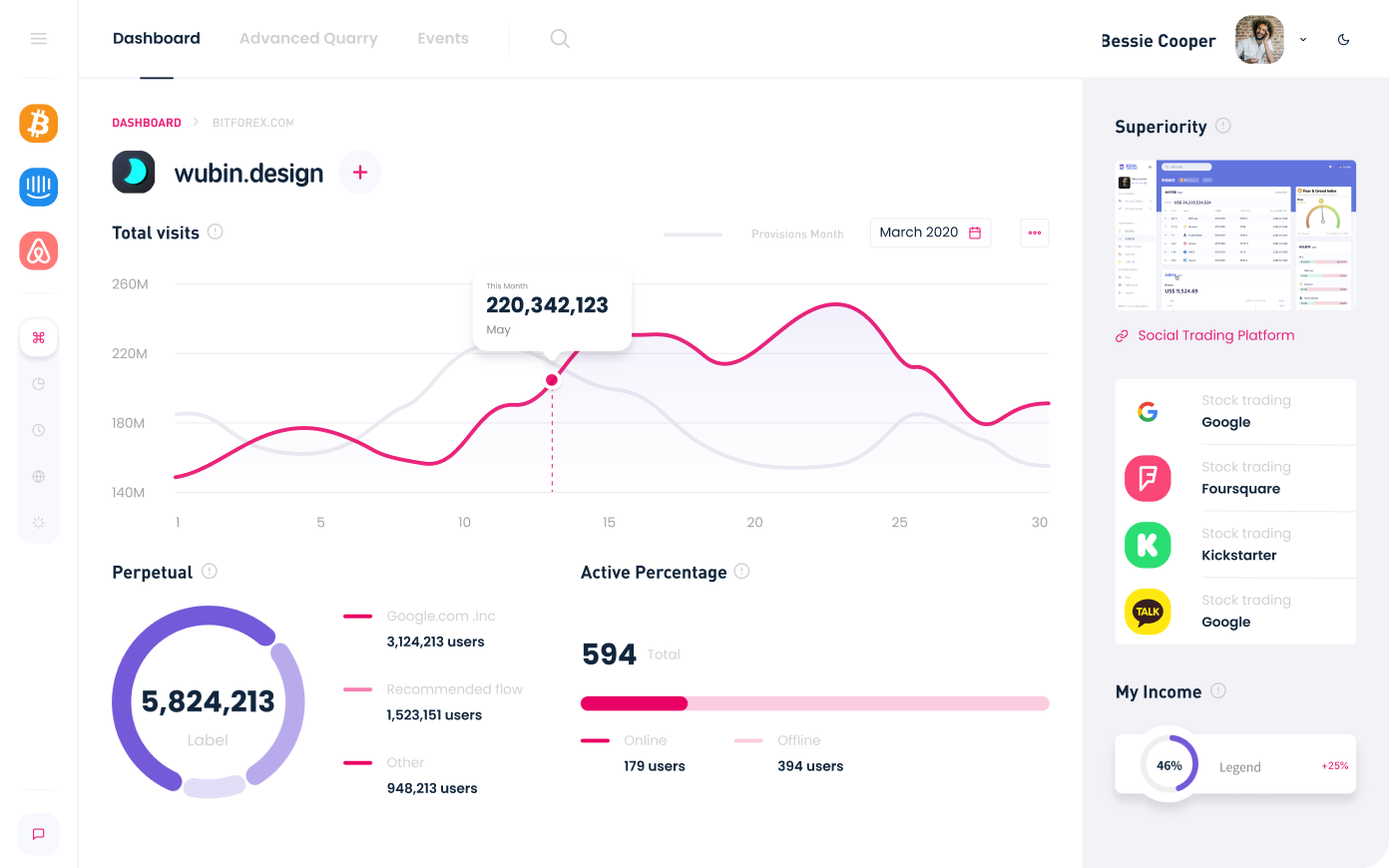This screenshot has width=1389, height=868.
Task: Click the +25% income change value
Action: [x=1335, y=766]
